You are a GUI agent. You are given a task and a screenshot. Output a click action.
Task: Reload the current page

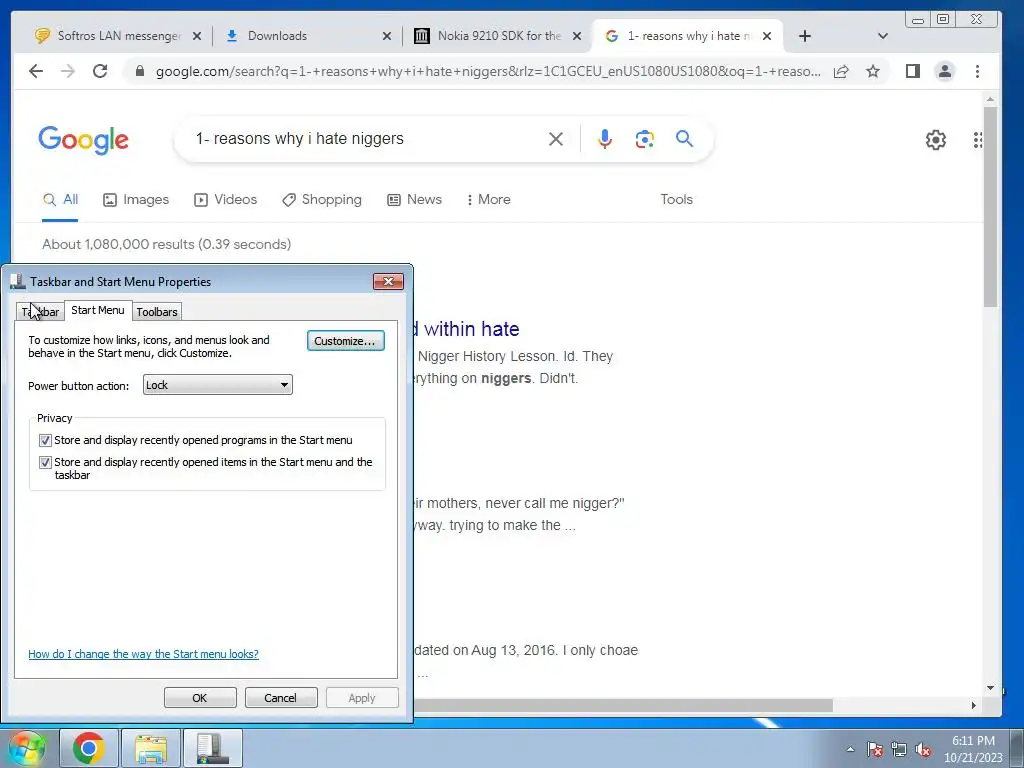(x=100, y=71)
